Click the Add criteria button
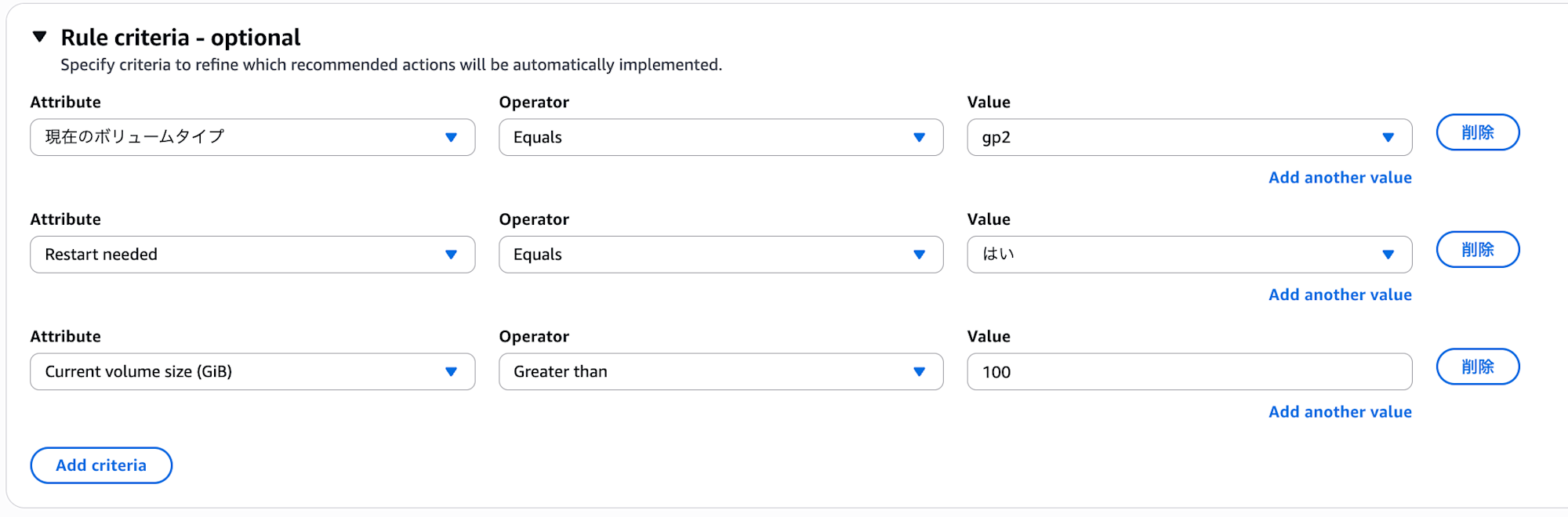This screenshot has height=517, width=1568. coord(101,465)
